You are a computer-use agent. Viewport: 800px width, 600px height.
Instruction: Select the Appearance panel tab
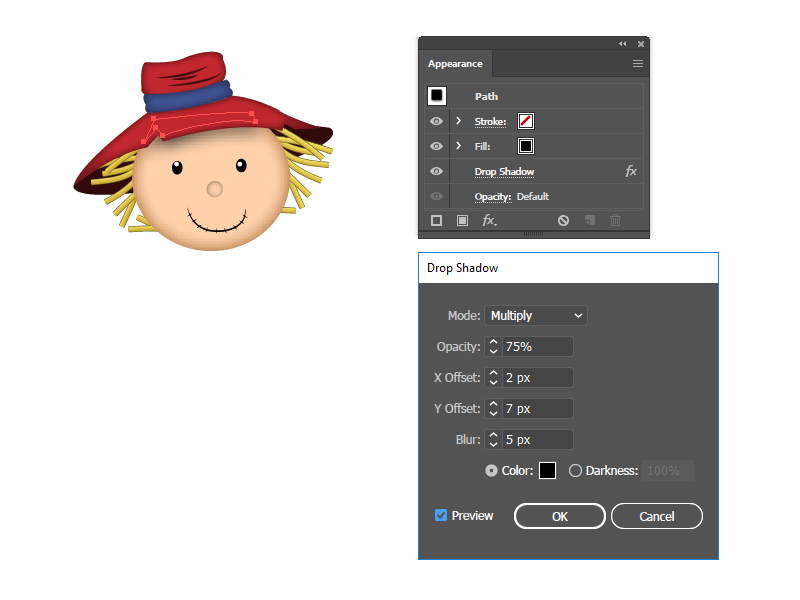[455, 64]
